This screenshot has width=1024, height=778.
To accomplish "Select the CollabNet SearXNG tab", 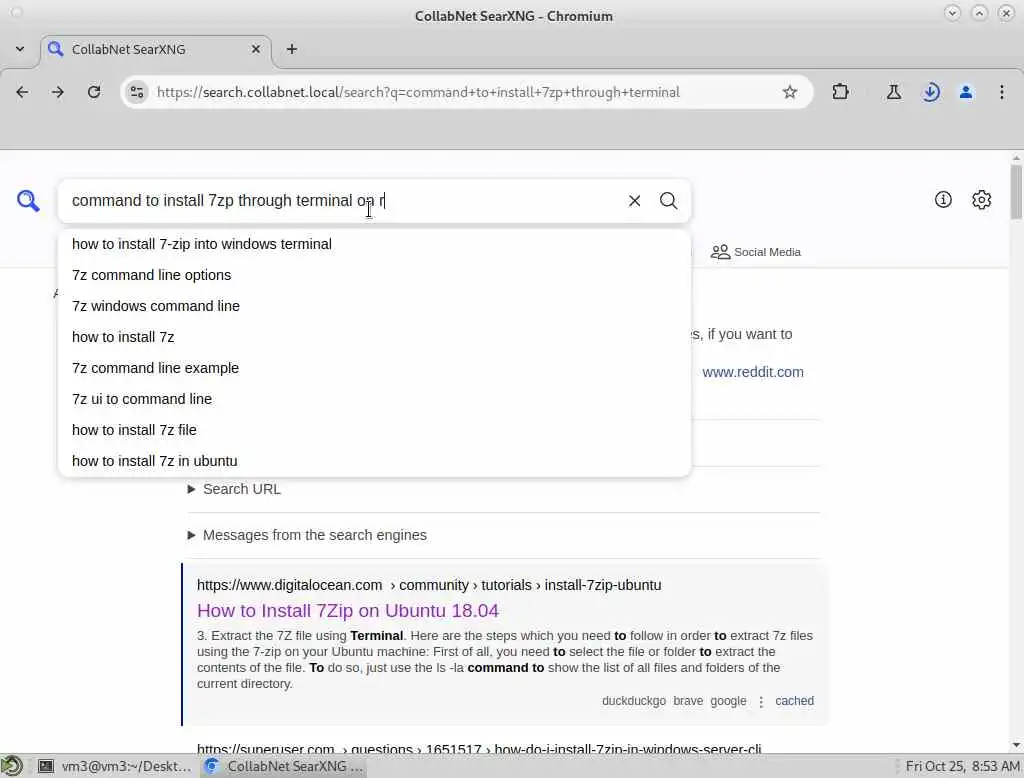I will [155, 50].
